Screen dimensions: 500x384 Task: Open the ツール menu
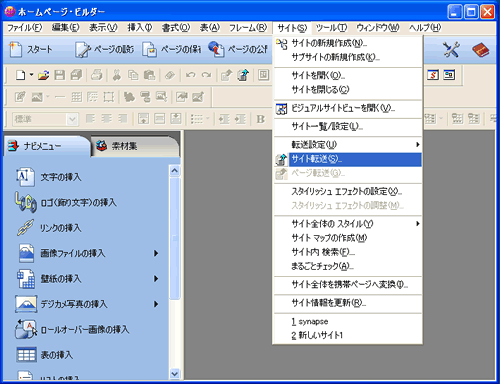coord(331,28)
